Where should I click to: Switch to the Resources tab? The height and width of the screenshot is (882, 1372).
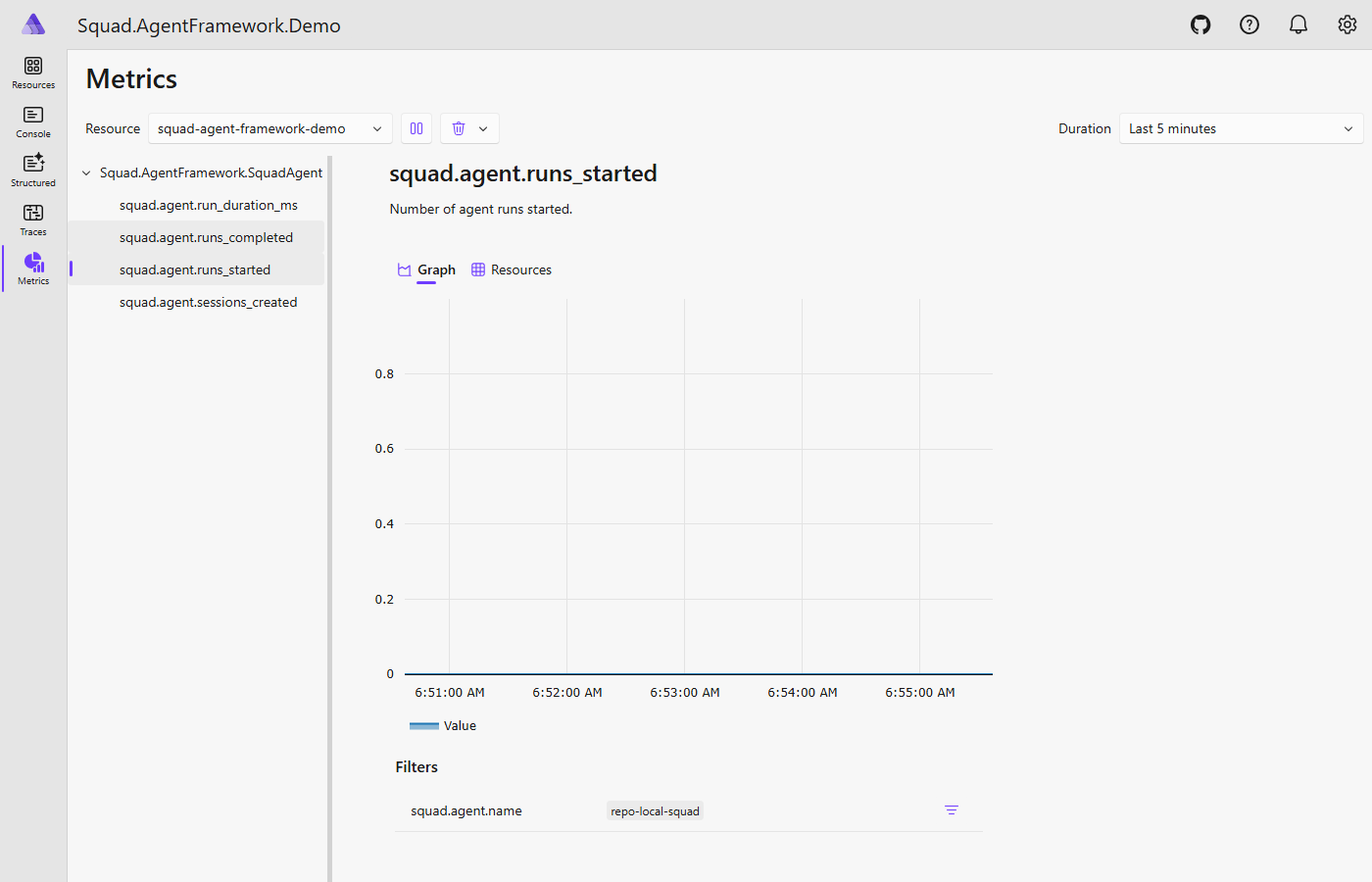click(x=512, y=269)
